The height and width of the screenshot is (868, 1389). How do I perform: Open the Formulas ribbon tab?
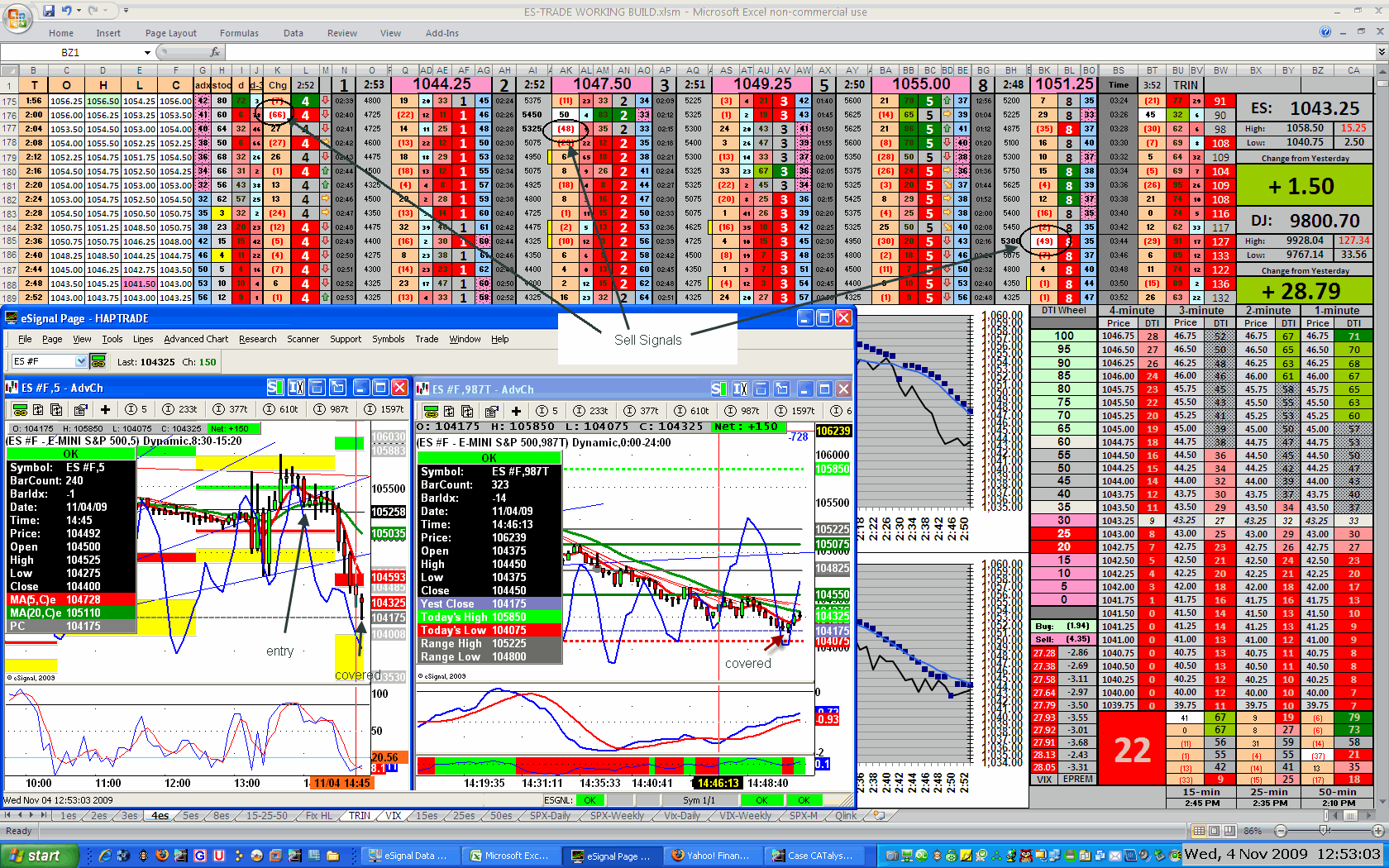[x=239, y=33]
